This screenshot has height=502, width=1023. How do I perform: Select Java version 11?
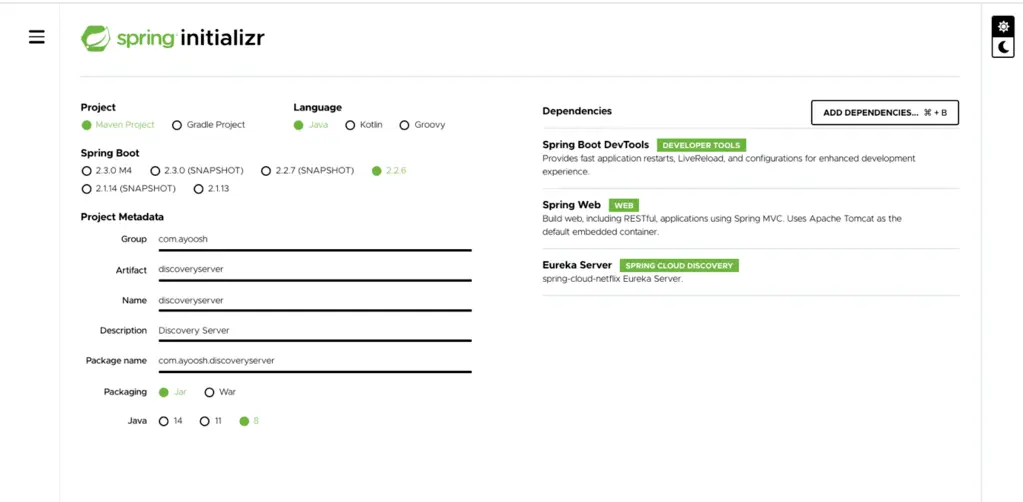tap(211, 421)
